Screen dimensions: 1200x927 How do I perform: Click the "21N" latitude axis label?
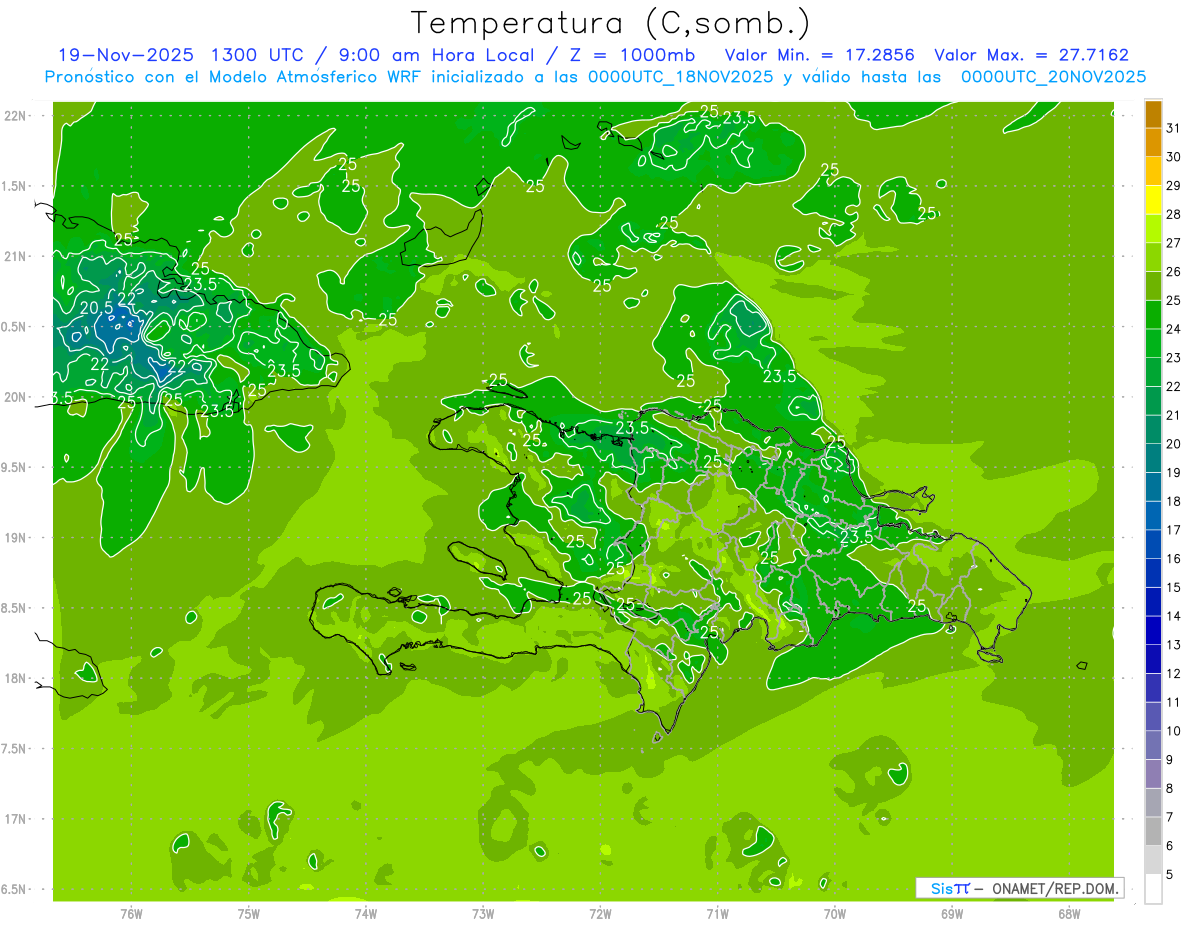point(14,257)
